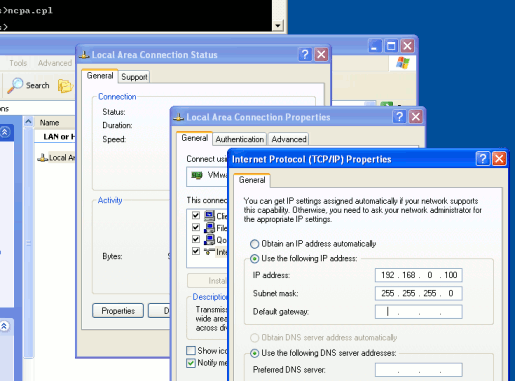Uncheck the Internet Protocol component checkbox
This screenshot has height=381, width=515.
(196, 251)
